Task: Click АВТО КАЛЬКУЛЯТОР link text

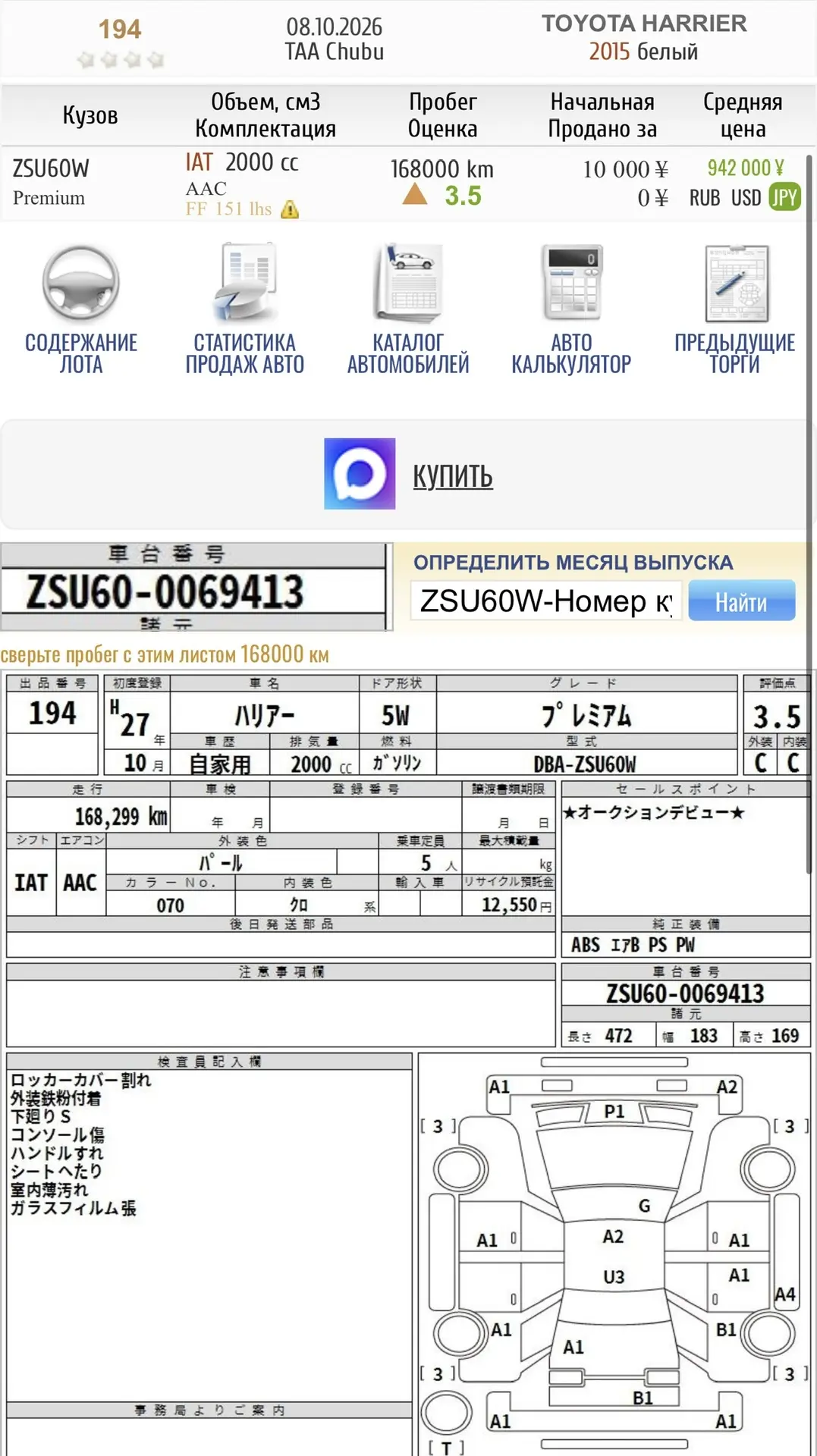Action: pos(571,353)
